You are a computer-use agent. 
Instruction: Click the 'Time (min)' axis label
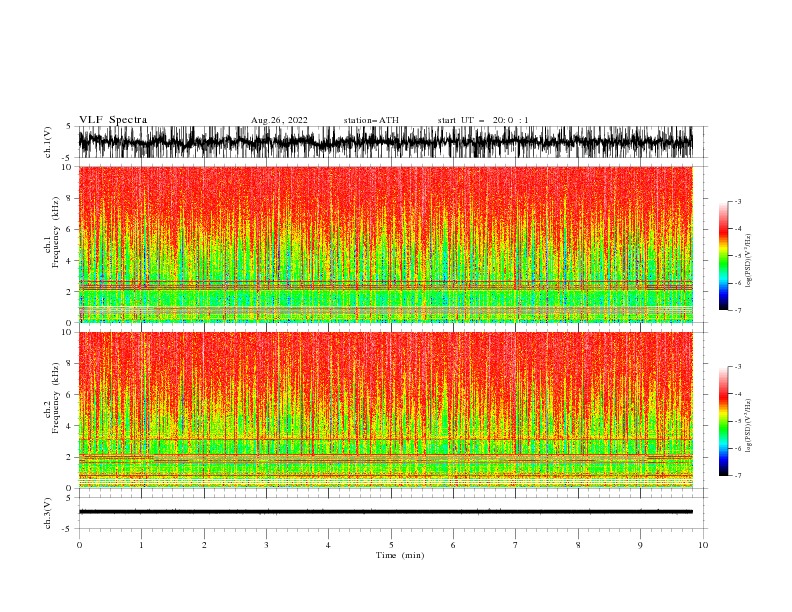coord(400,555)
